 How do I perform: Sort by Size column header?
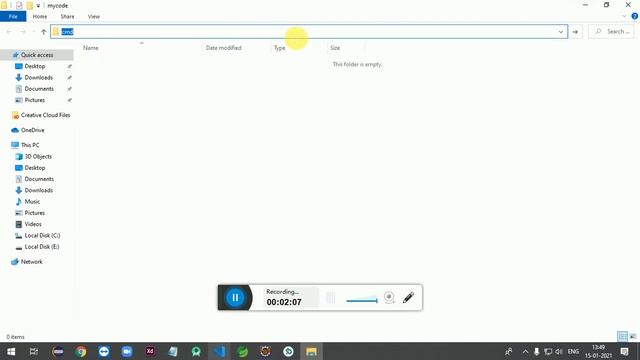tap(335, 48)
